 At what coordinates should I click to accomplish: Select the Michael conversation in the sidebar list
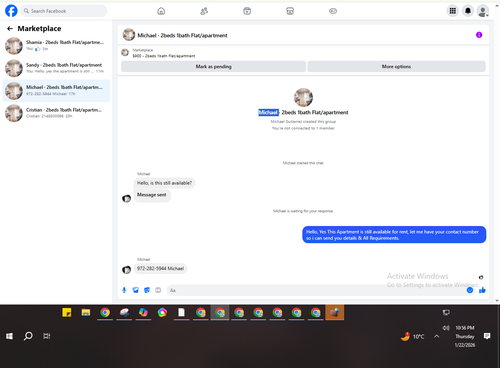[56, 91]
